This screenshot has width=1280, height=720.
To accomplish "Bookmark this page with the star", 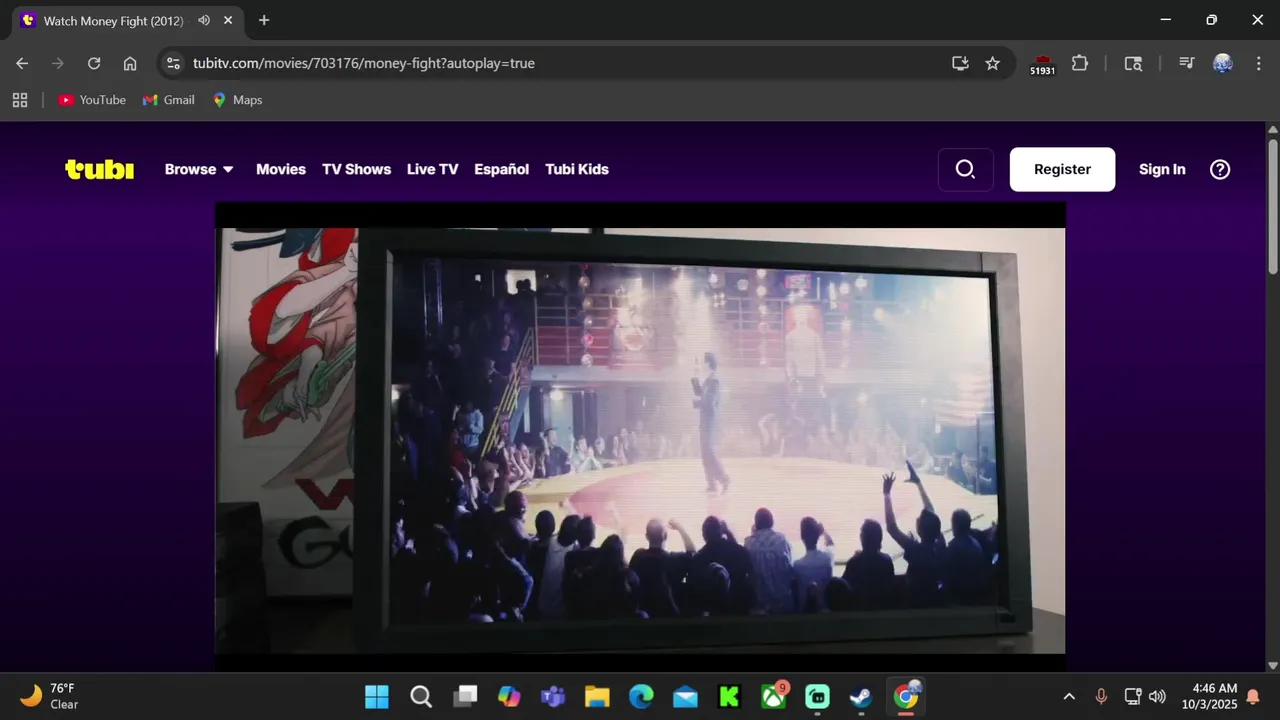I will pyautogui.click(x=992, y=63).
